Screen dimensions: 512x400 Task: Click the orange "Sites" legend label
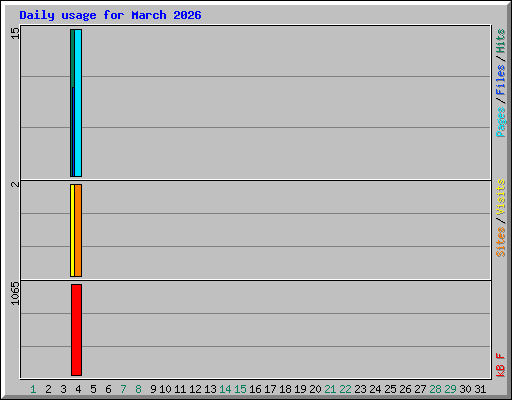click(501, 242)
